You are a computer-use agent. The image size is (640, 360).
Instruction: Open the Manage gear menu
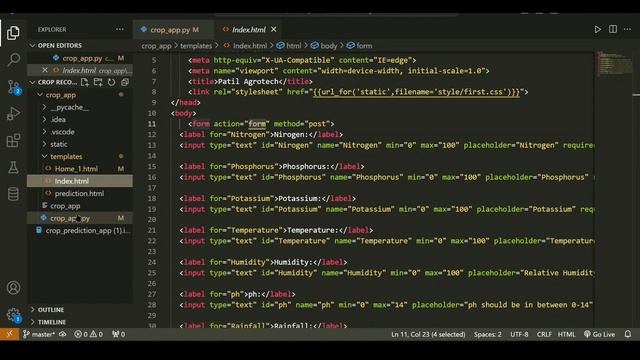13,315
